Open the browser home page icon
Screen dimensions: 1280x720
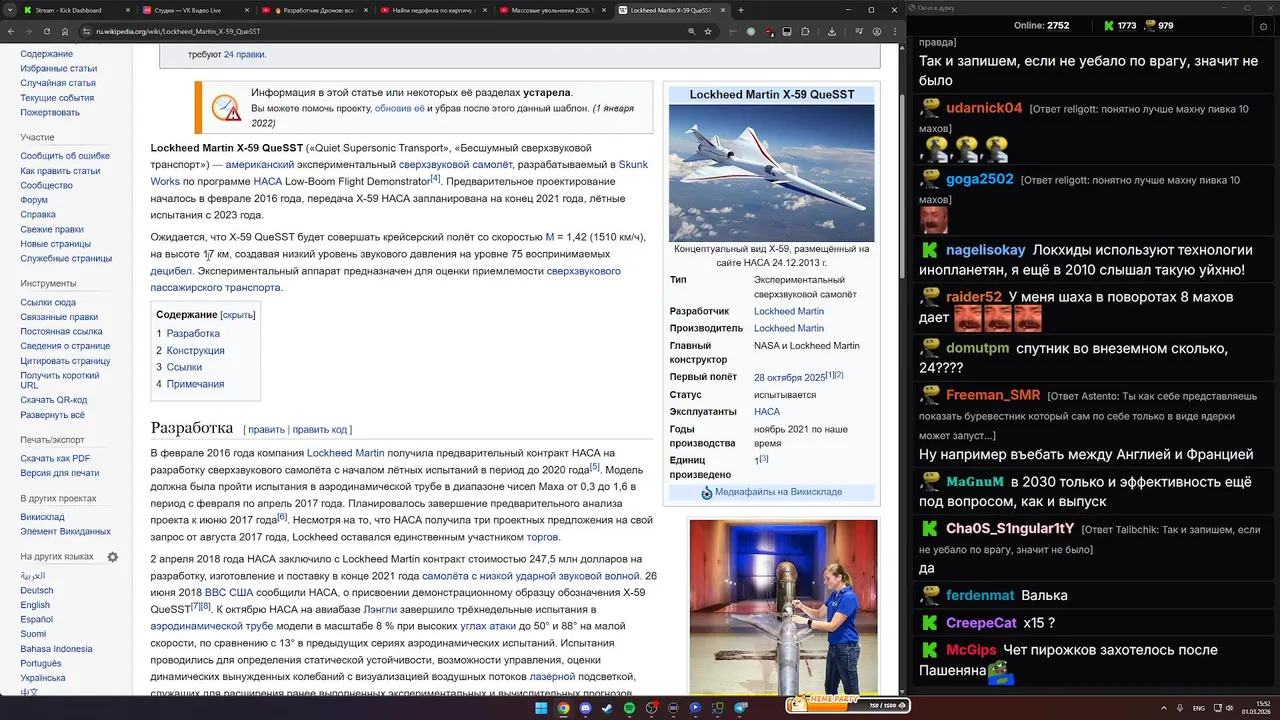pos(63,31)
